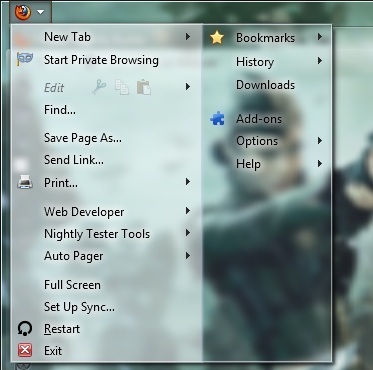373x370 pixels.
Task: Click the Firefox logo icon
Action: pos(23,12)
